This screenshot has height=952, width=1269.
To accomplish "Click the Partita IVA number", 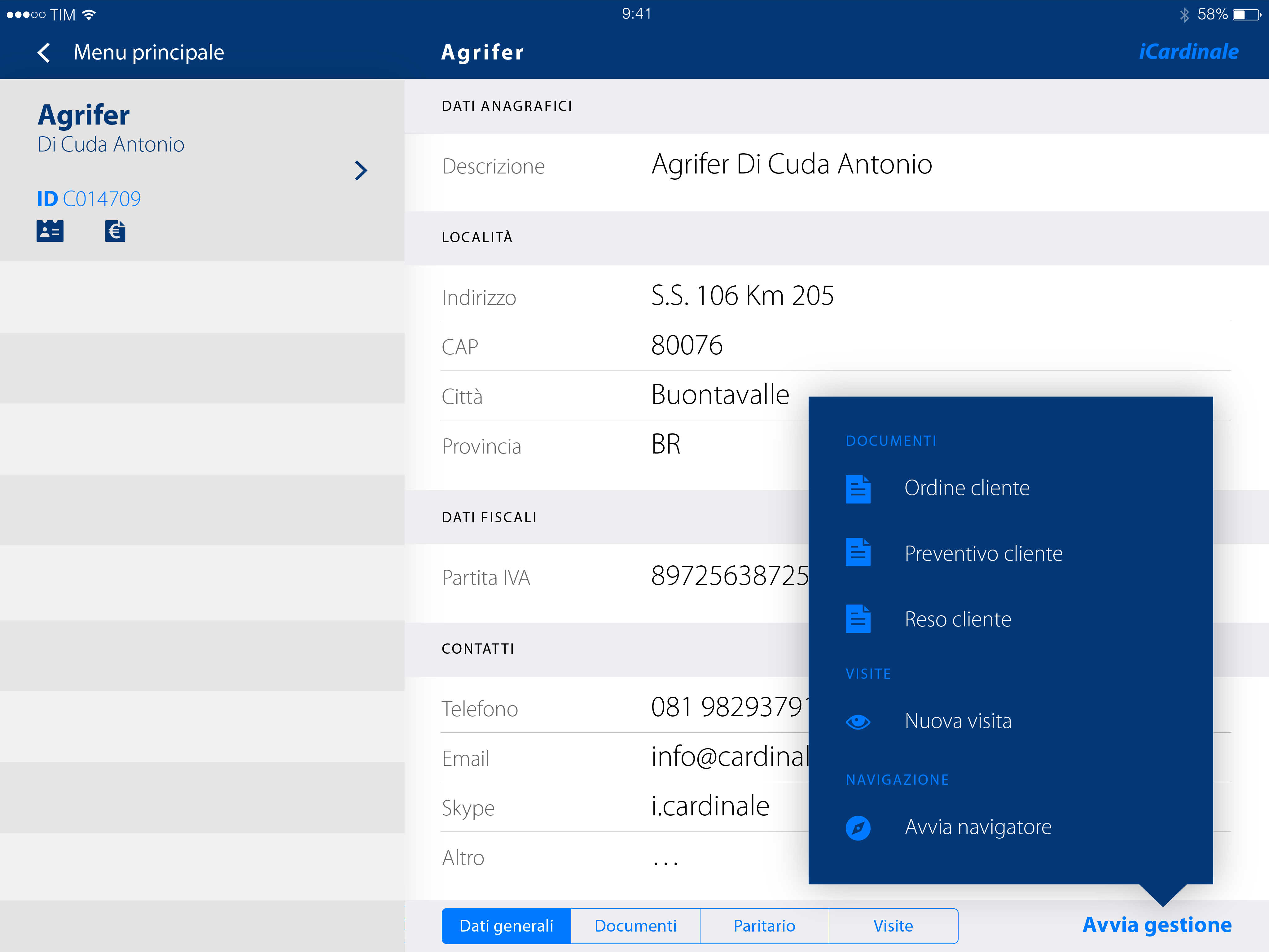I will 730,576.
